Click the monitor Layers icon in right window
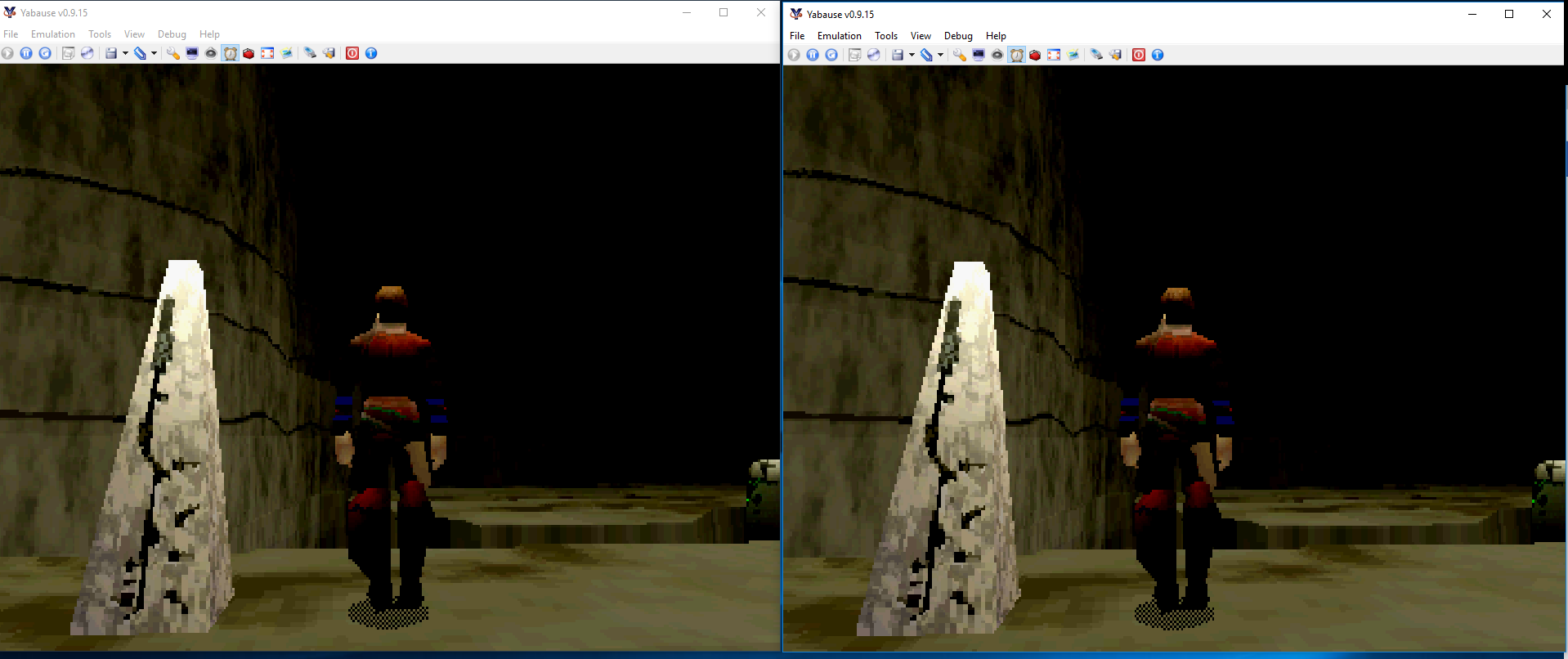This screenshot has height=659, width=1568. coord(979,55)
